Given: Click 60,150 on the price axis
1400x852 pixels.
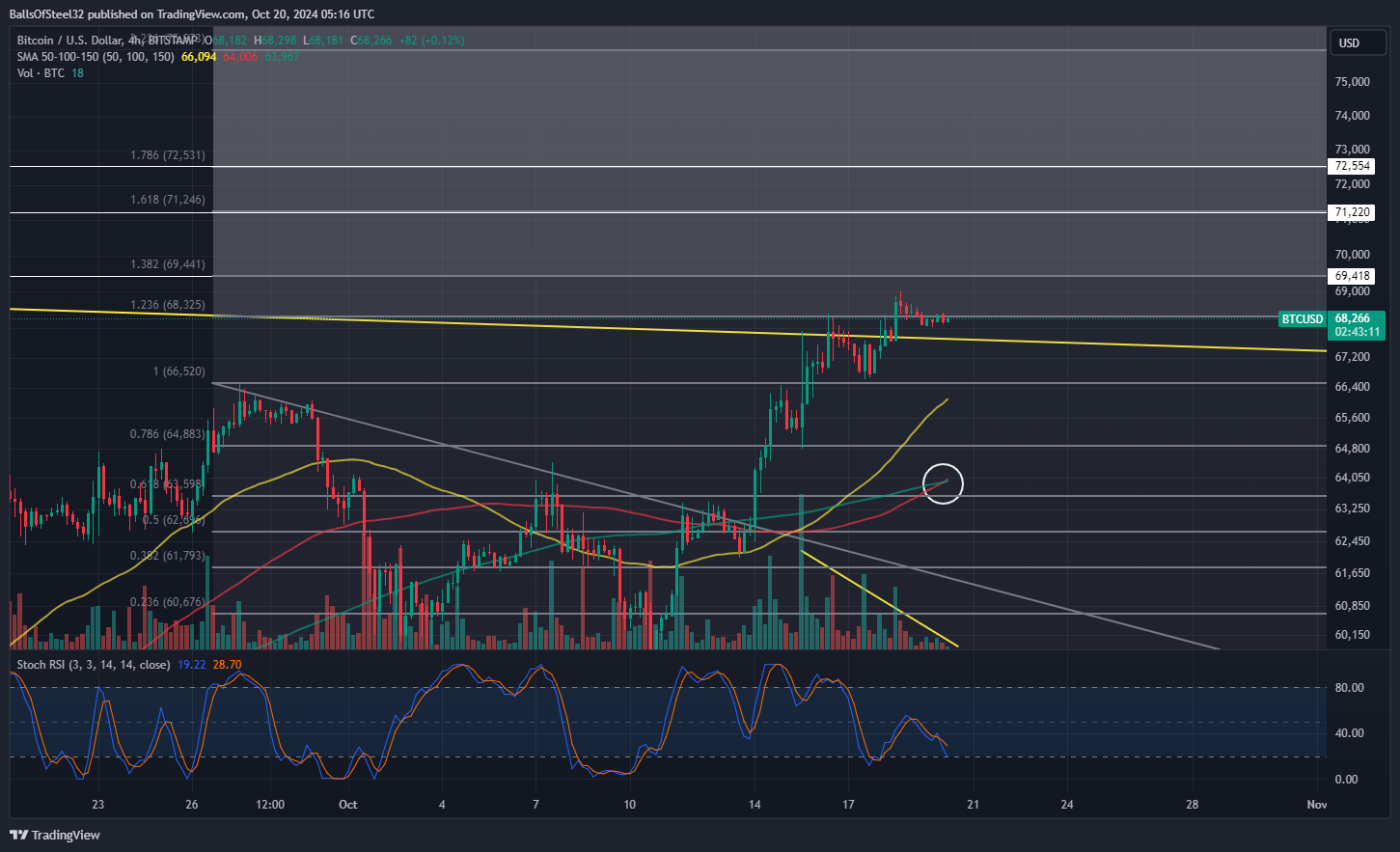Looking at the screenshot, I should pyautogui.click(x=1352, y=635).
